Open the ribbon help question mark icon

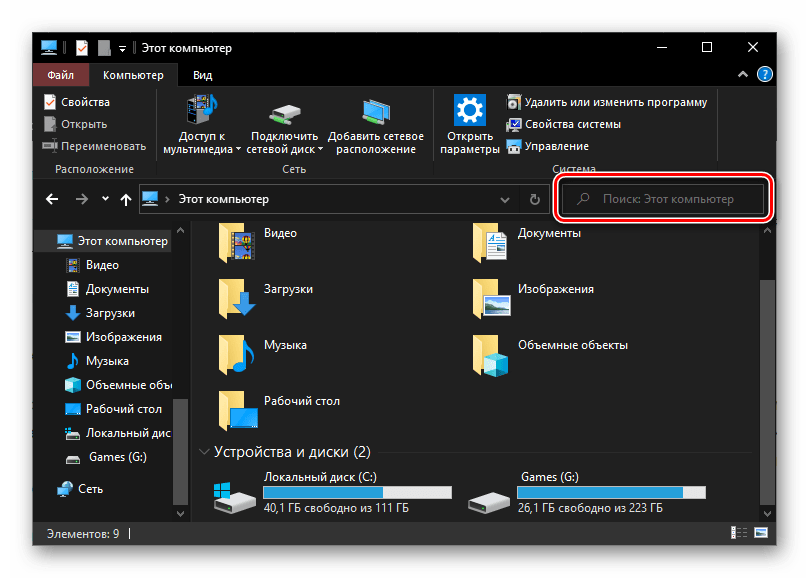(x=765, y=75)
